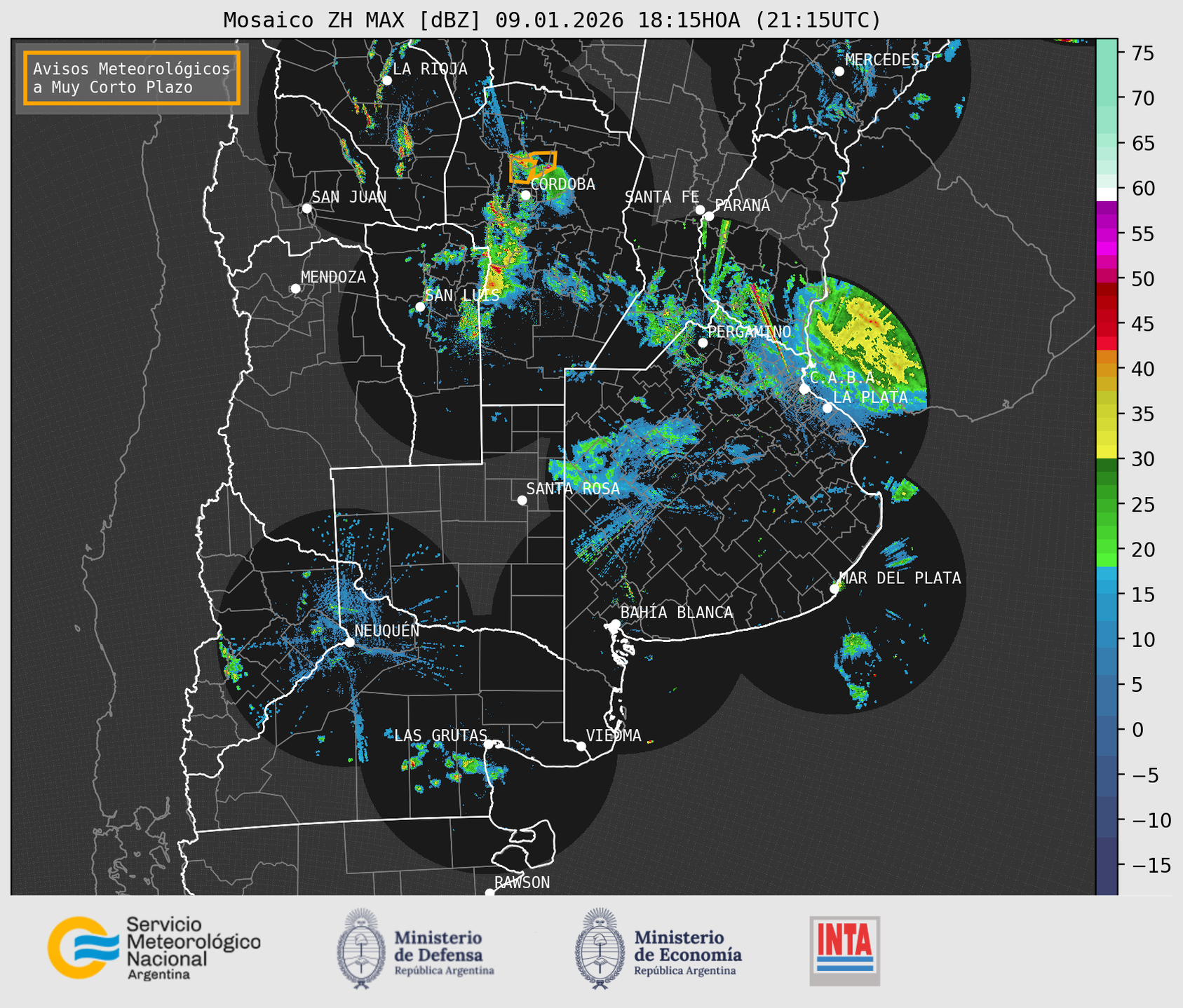Click the 60 dBZ white color band

(x=1107, y=194)
